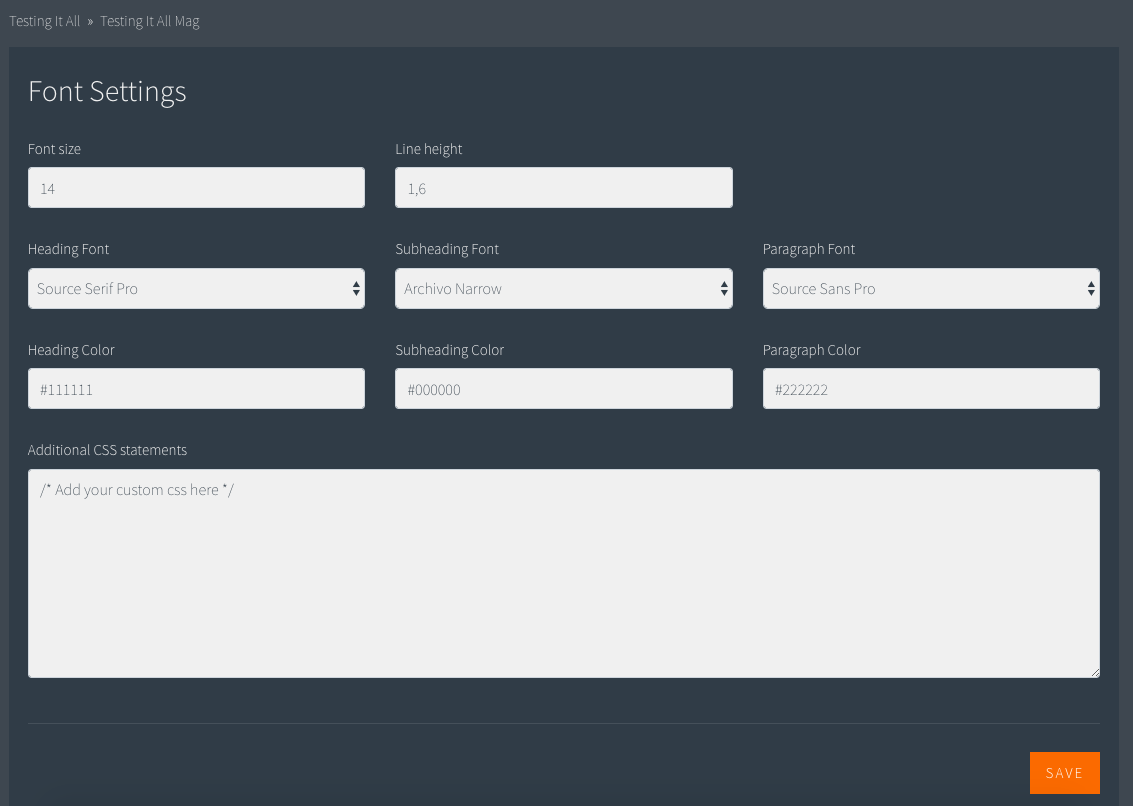Expand the Subheading Font selector
The width and height of the screenshot is (1133, 806).
(x=564, y=288)
